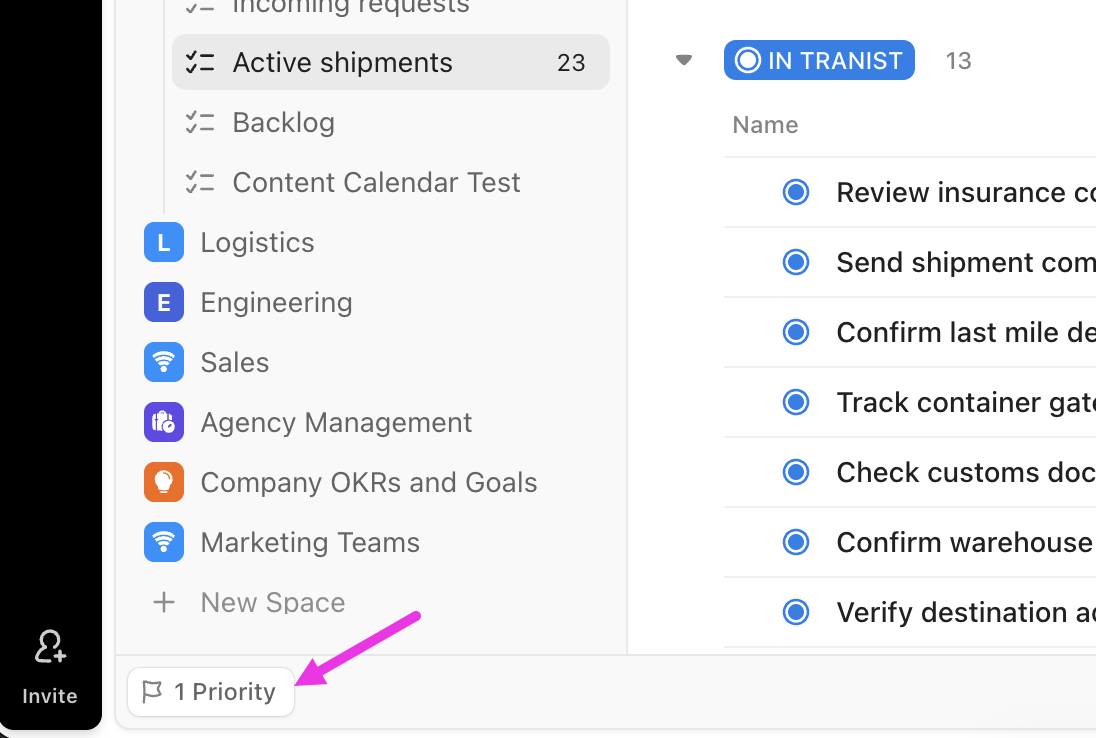
Task: Click the Agency Management space icon
Action: point(164,422)
